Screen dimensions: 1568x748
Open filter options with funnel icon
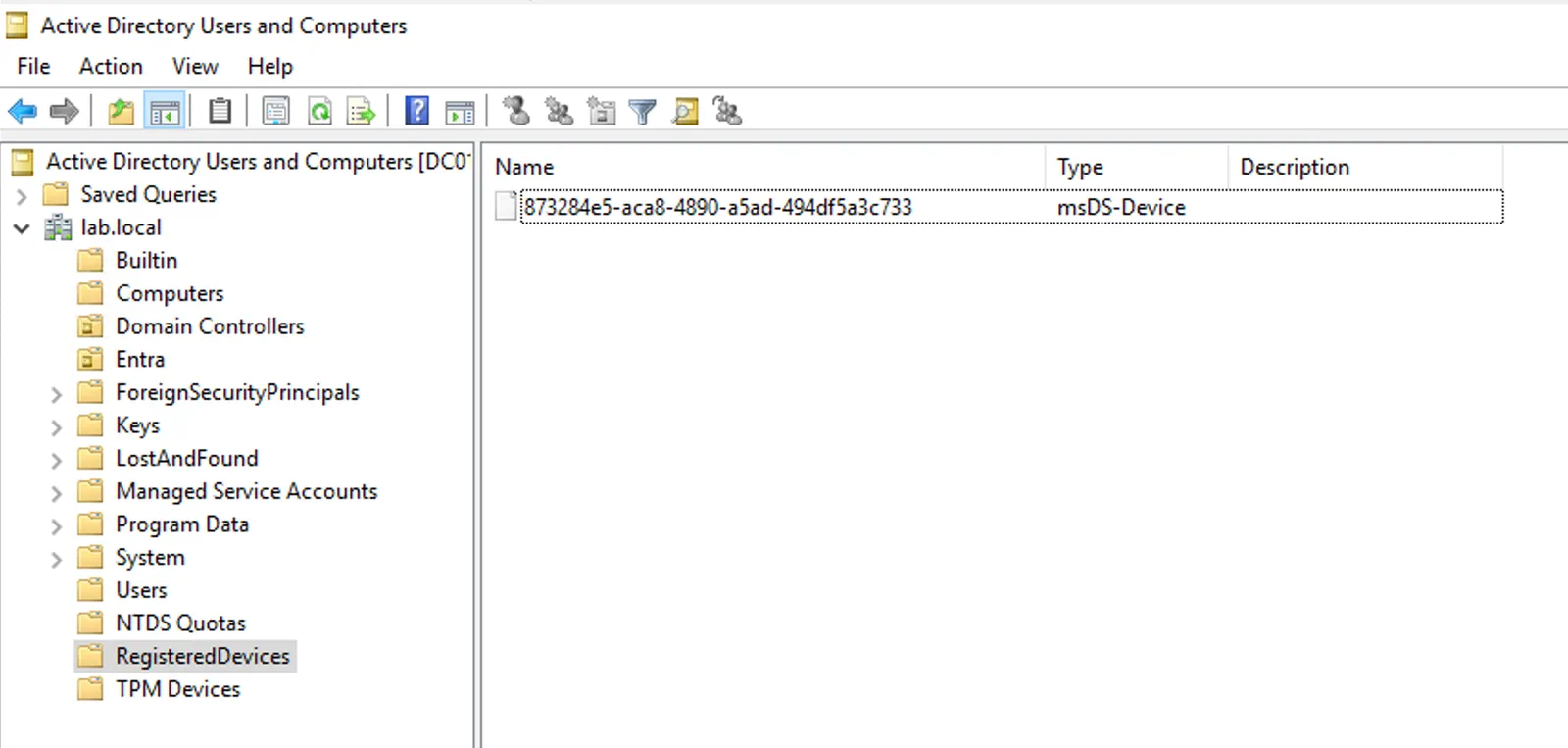click(x=643, y=112)
